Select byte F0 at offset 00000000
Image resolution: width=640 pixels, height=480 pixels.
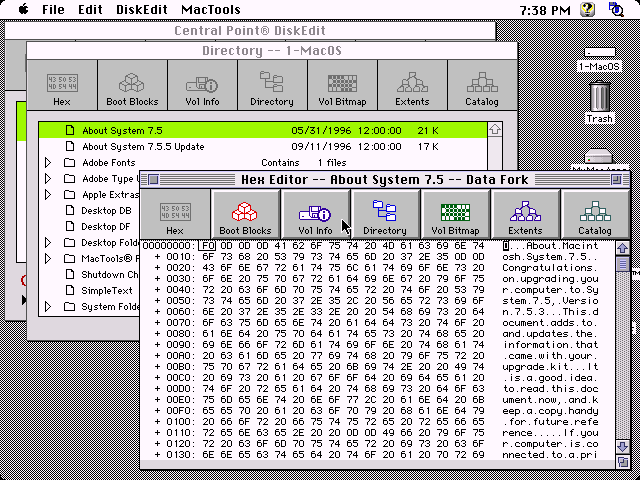pos(207,246)
